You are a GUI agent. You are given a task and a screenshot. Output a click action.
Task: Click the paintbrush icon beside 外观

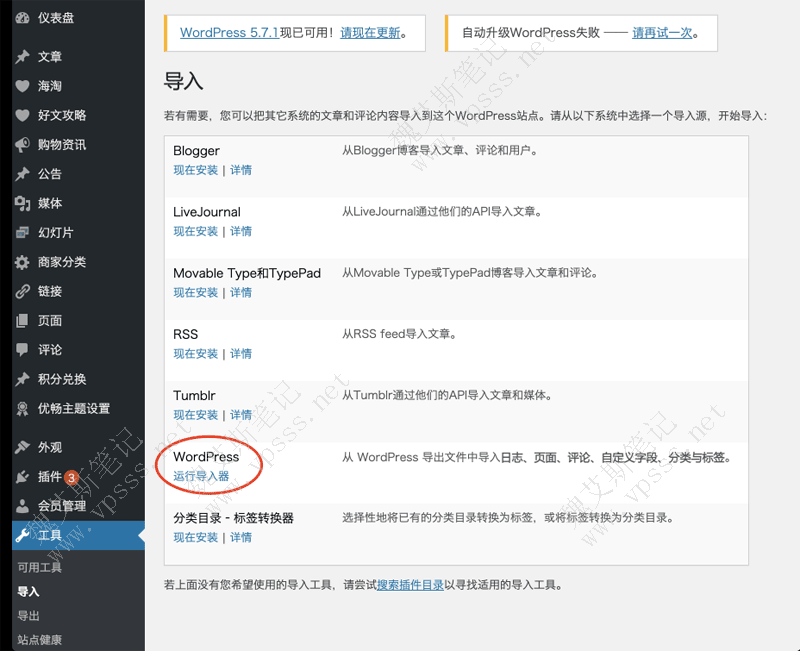tap(22, 447)
